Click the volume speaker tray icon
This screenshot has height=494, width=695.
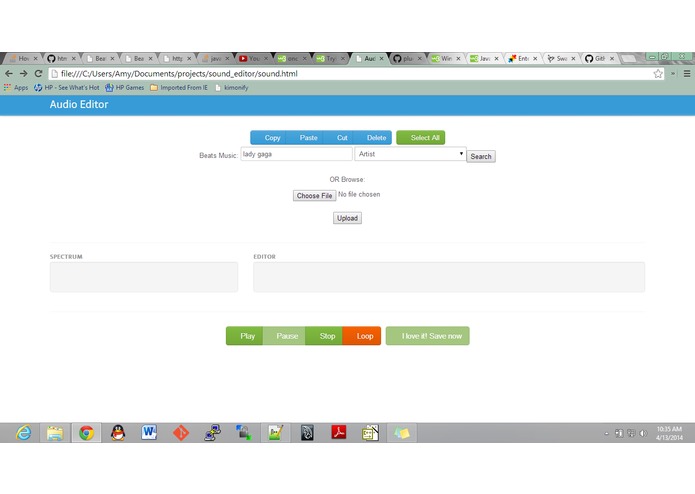click(643, 433)
